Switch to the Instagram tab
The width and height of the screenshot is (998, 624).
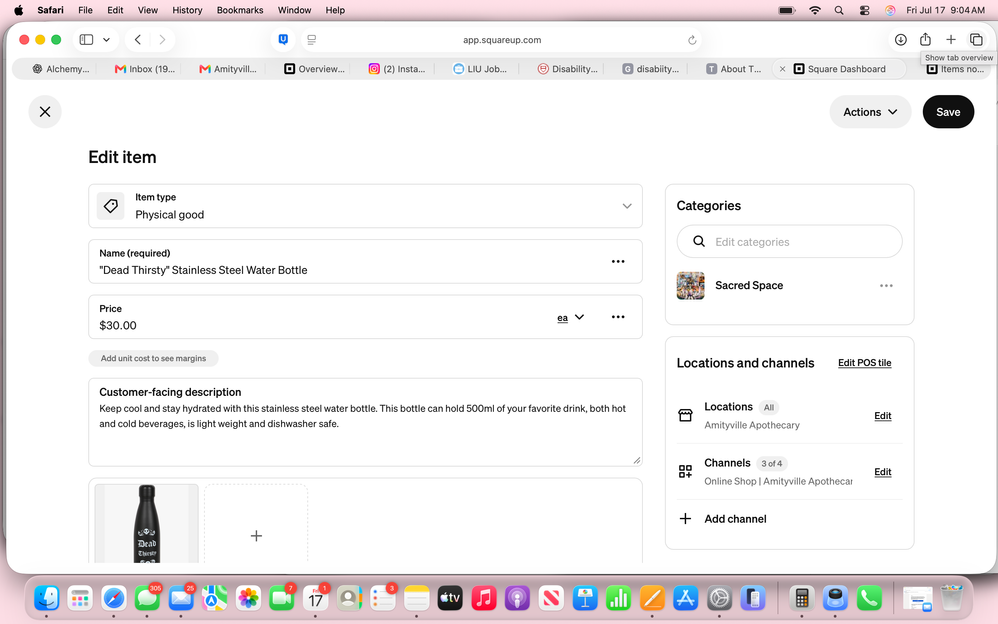pos(397,69)
